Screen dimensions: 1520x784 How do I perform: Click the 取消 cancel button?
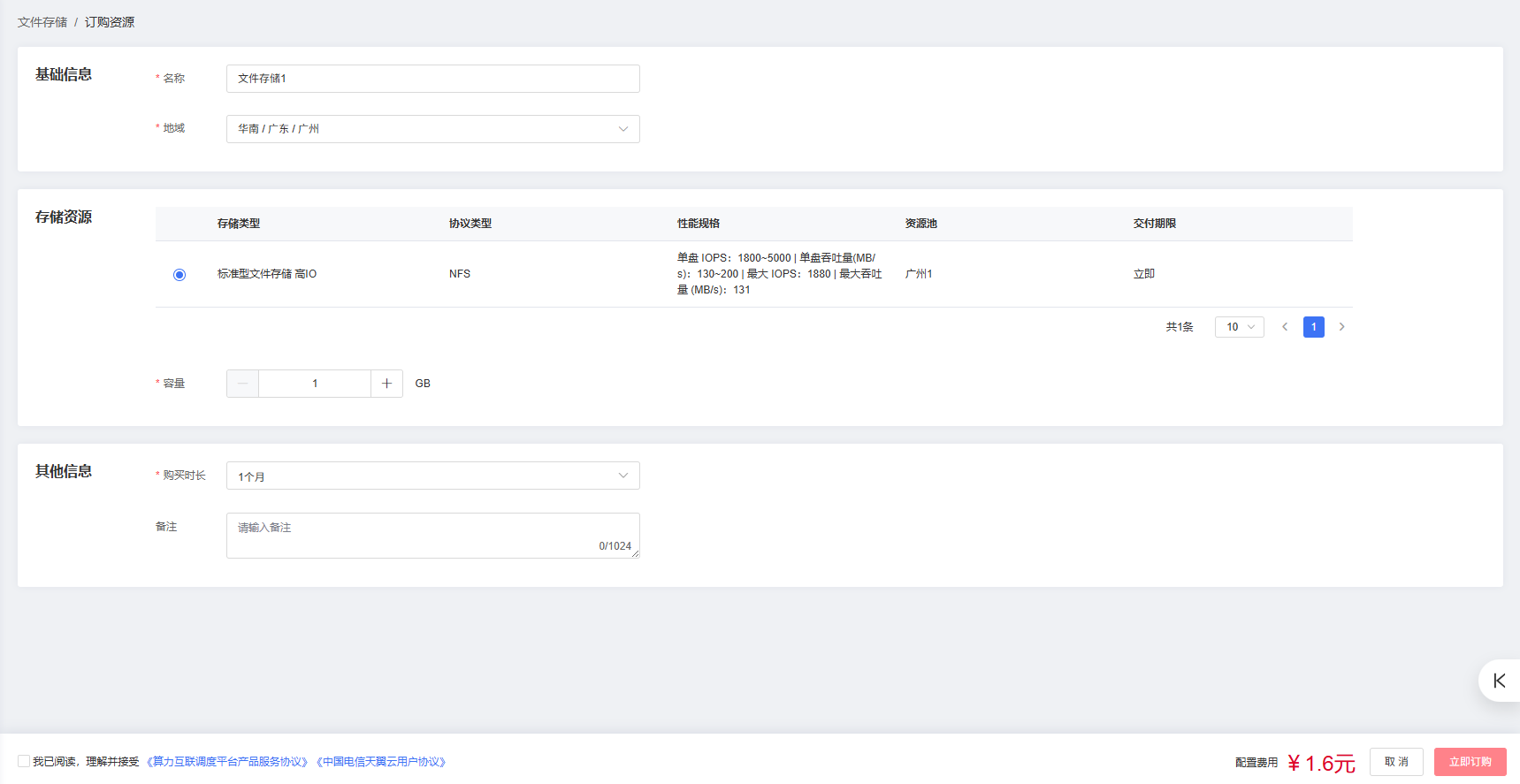1396,762
